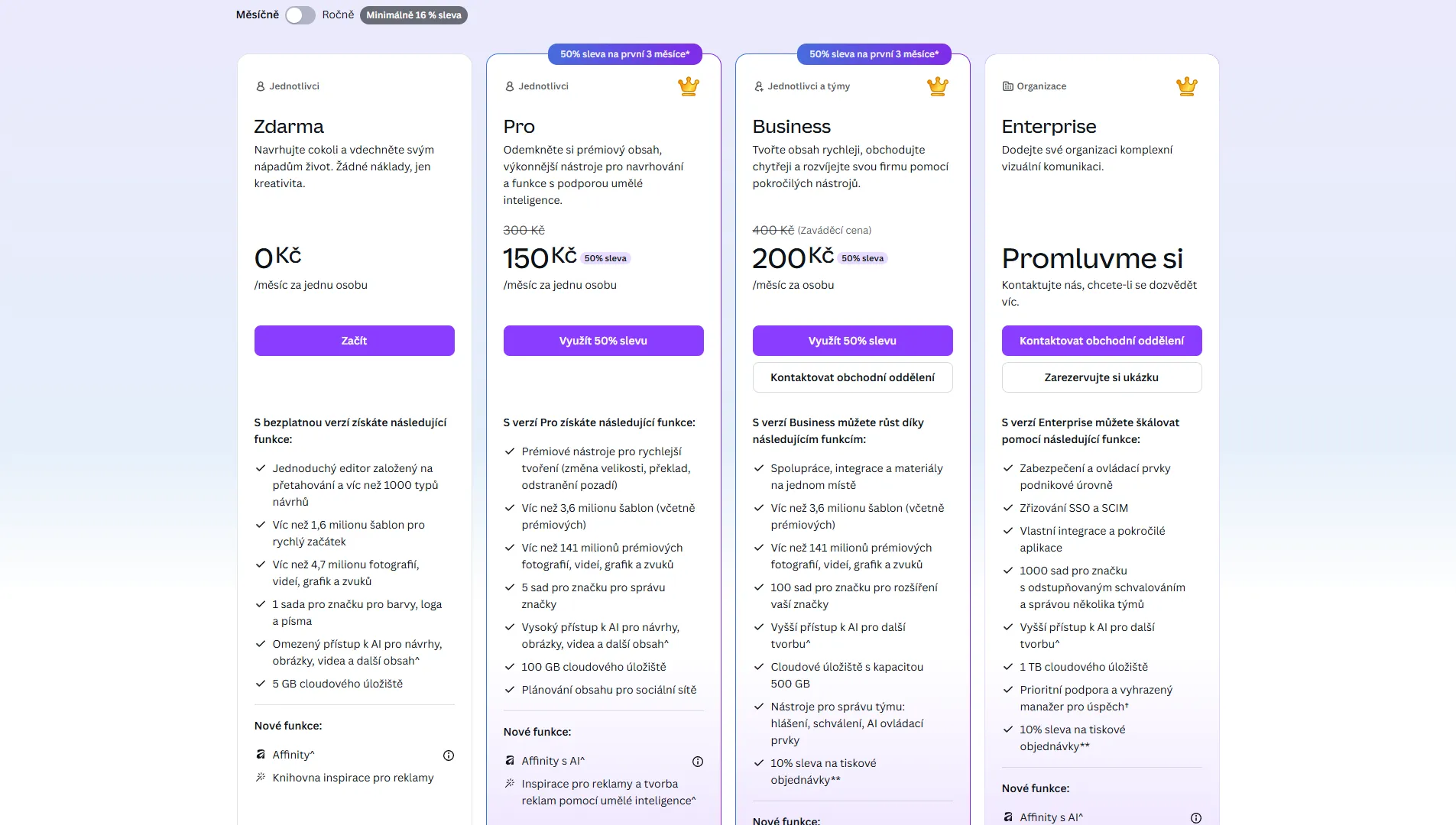Image resolution: width=1456 pixels, height=825 pixels.
Task: Toggle the Měsíčně/Ročně billing switch
Action: pos(300,15)
